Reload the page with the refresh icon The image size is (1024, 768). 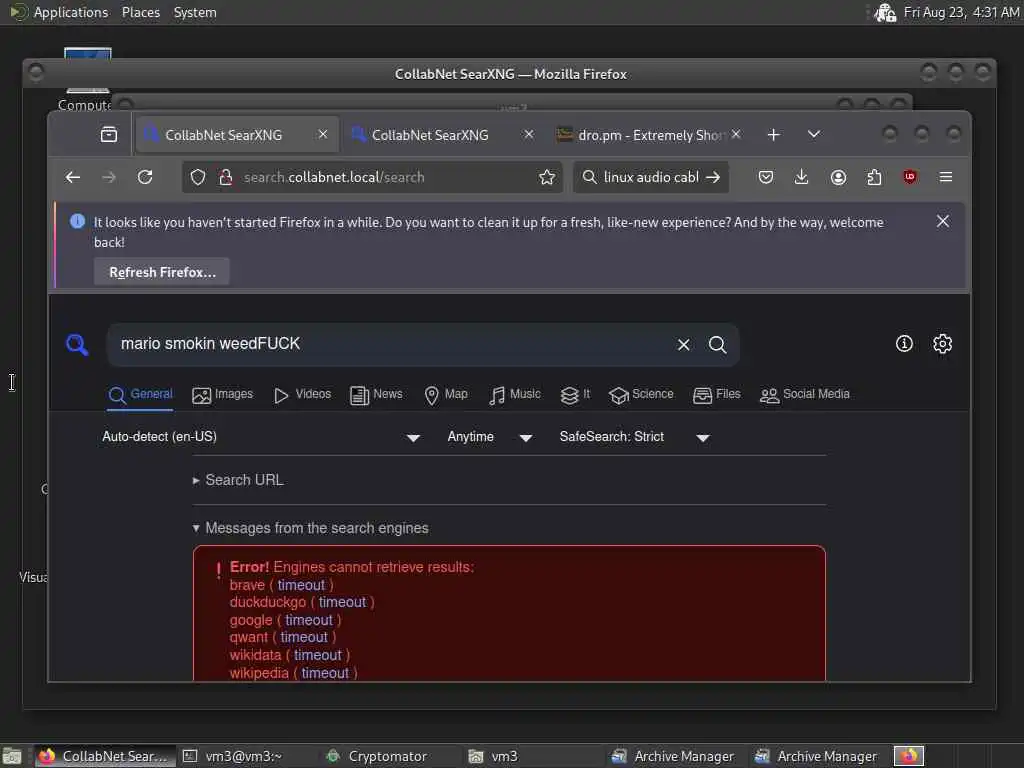pyautogui.click(x=145, y=177)
